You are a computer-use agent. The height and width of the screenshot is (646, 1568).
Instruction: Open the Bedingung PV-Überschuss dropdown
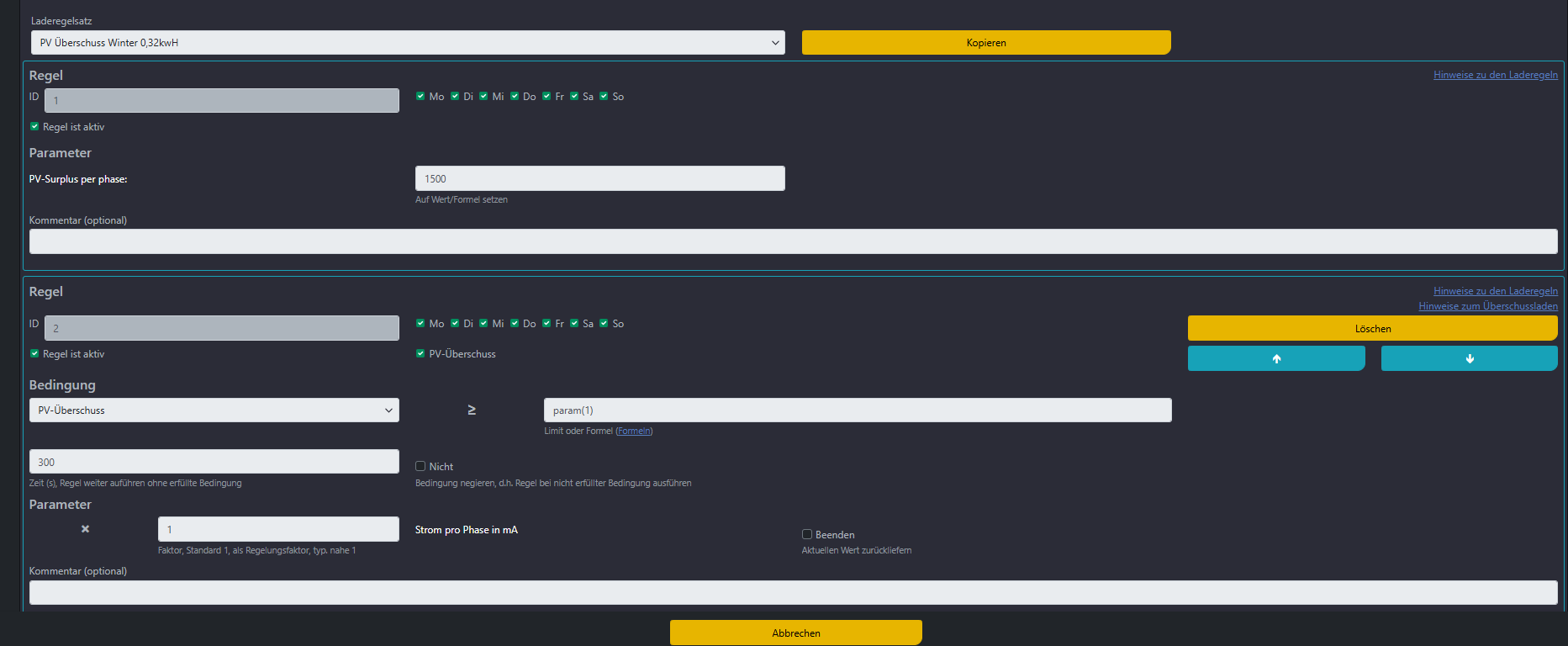tap(214, 410)
